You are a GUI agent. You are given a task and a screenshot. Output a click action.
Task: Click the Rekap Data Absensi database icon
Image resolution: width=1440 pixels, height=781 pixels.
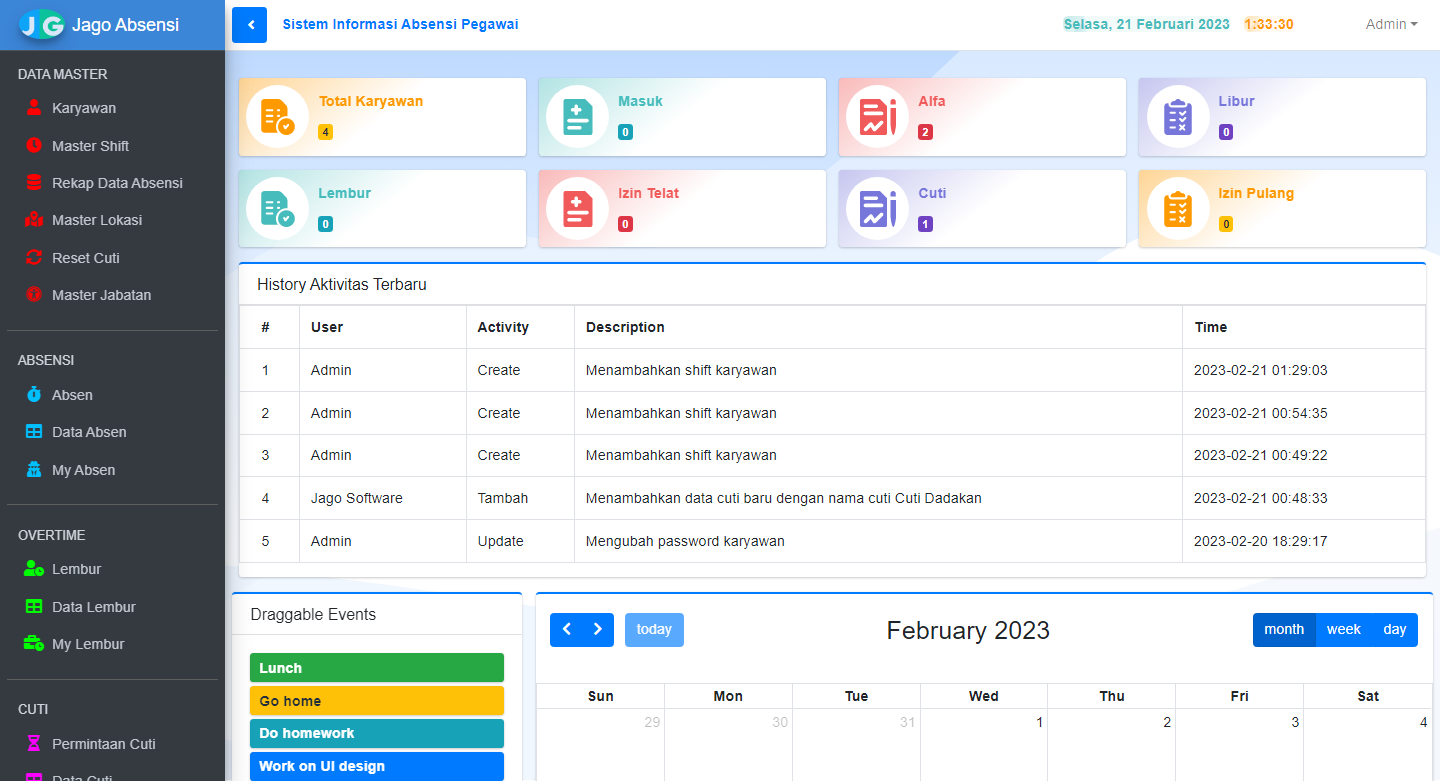click(34, 183)
